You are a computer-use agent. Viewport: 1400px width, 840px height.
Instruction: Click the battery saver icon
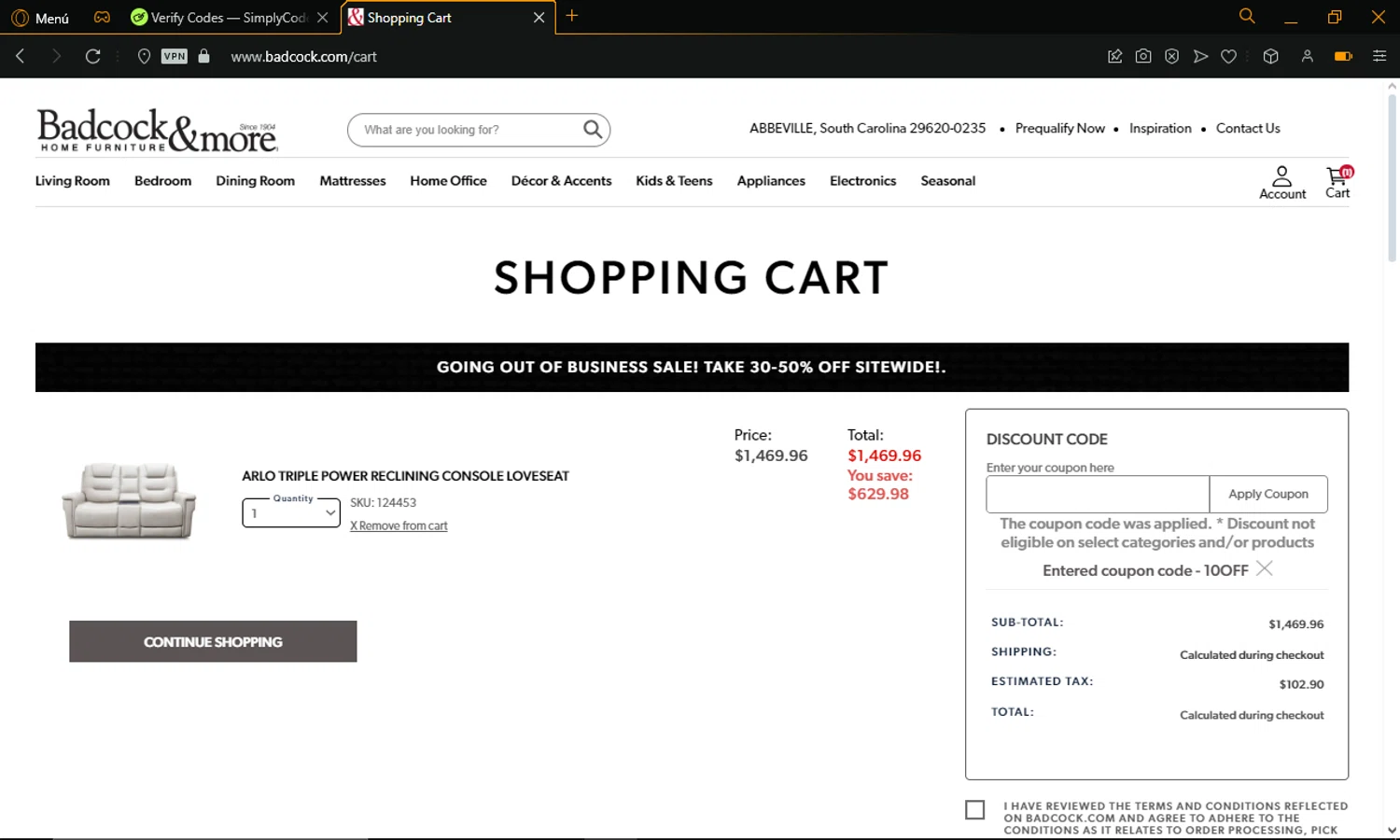coord(1343,56)
